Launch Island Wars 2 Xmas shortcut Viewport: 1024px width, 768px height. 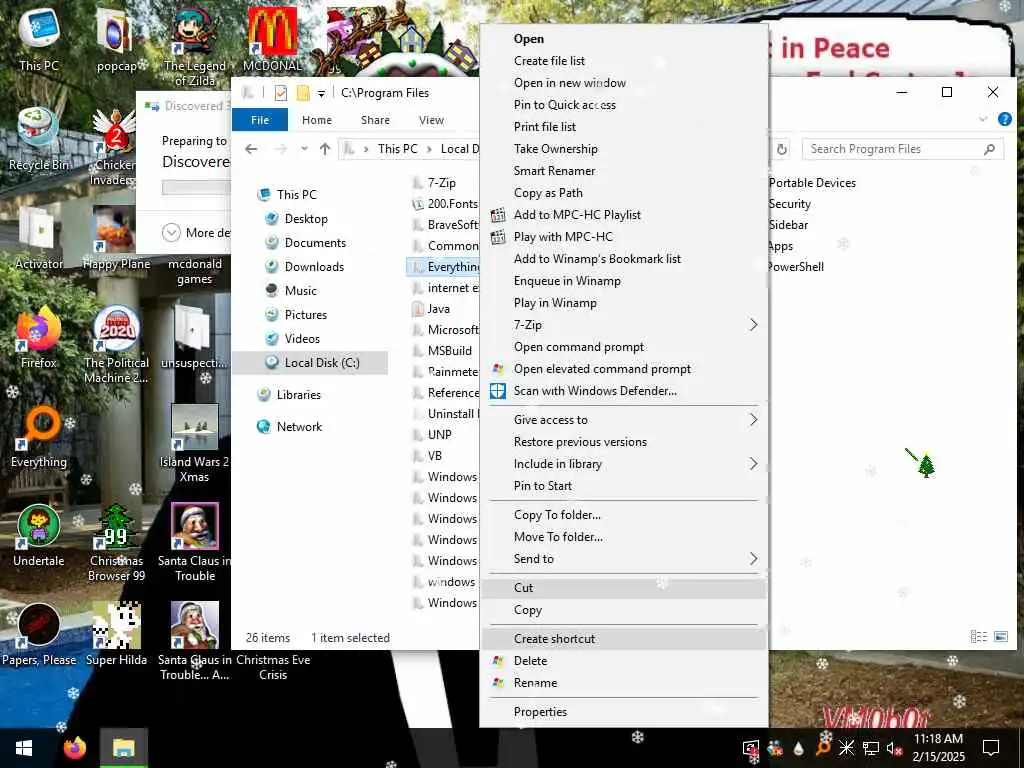click(x=195, y=444)
